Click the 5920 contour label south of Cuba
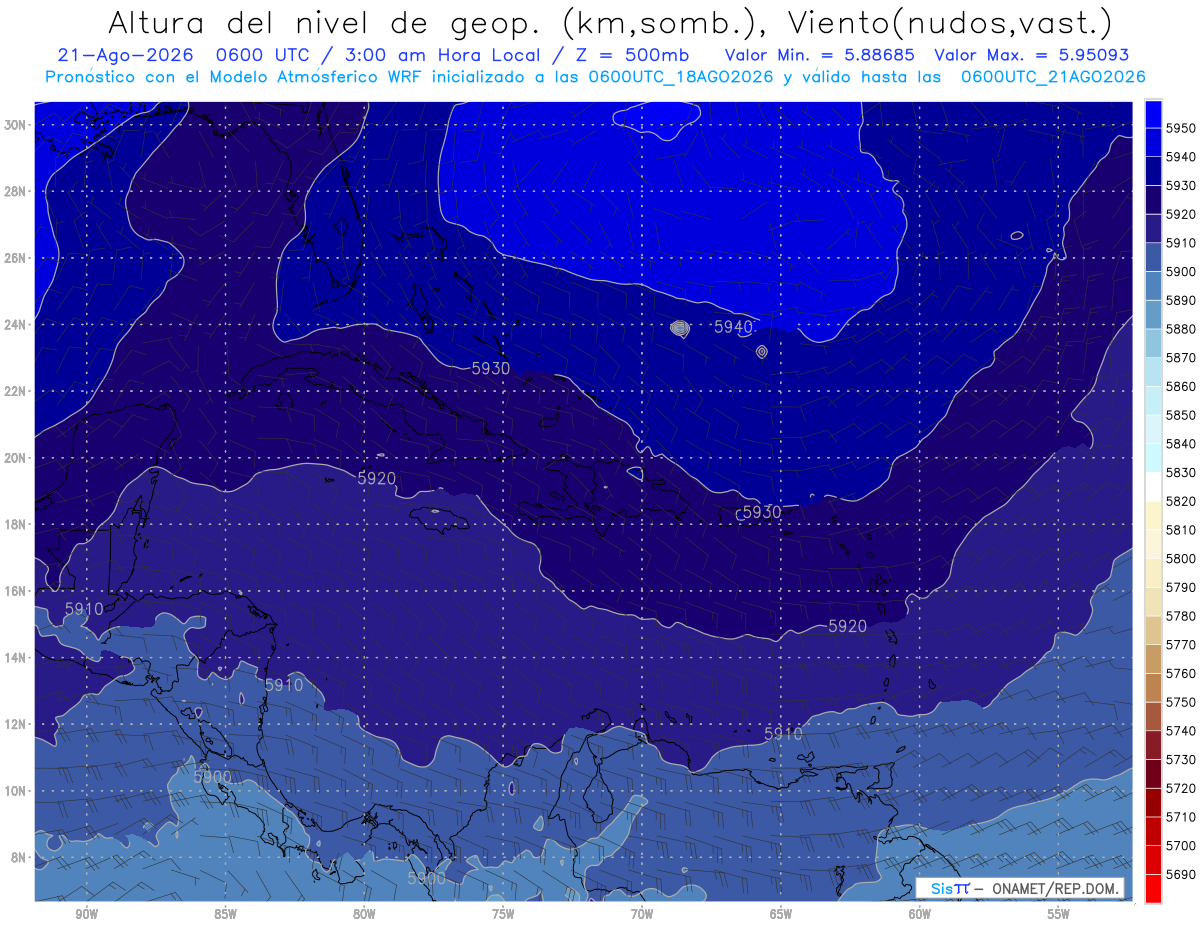Screen dimensions: 1200x927 pos(377,479)
